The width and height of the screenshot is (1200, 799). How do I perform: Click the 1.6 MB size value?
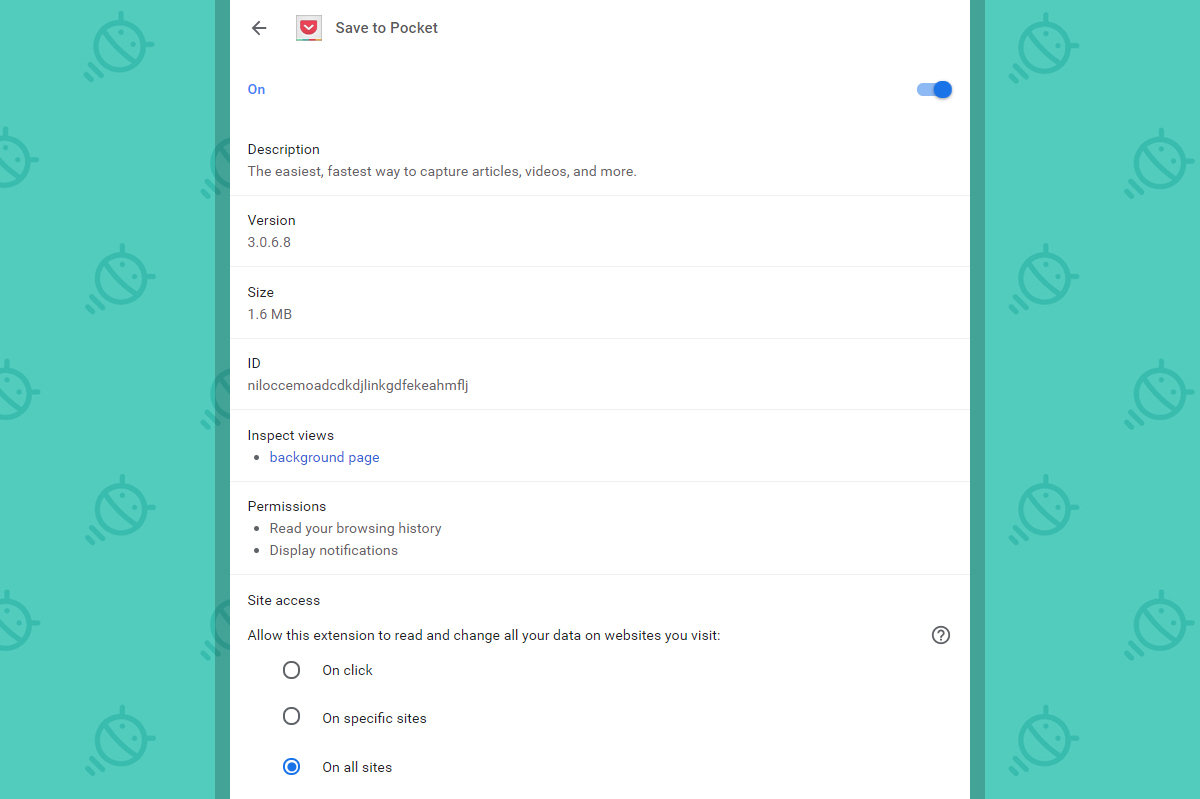click(270, 314)
